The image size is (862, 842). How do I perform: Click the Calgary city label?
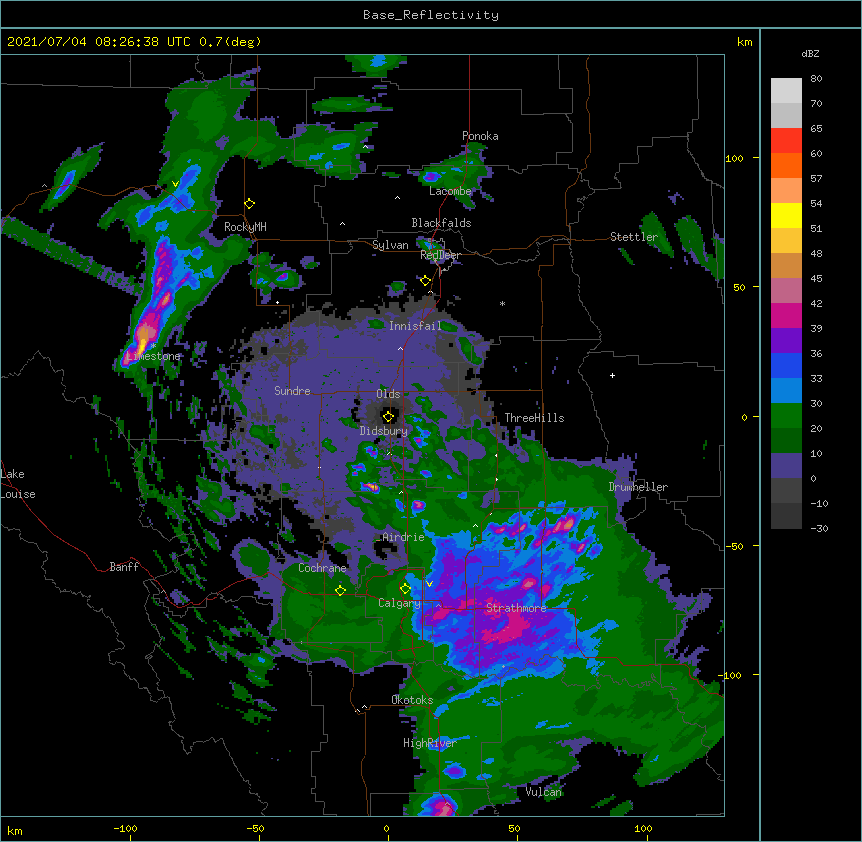point(399,603)
